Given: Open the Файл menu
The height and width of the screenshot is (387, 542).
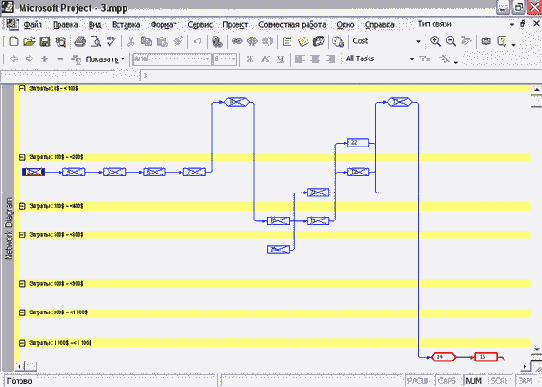Looking at the screenshot, I should [32, 25].
